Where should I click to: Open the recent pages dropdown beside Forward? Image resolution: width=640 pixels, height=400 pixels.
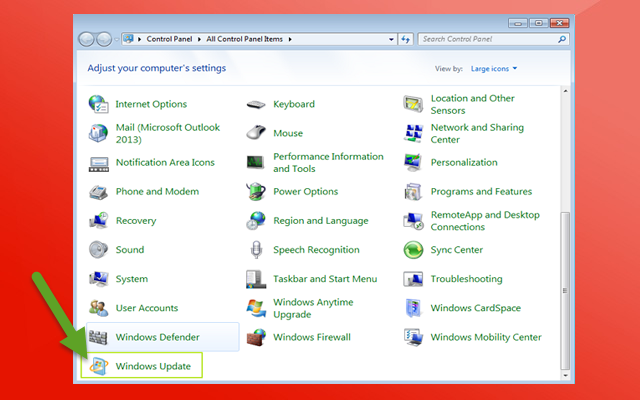click(x=116, y=40)
